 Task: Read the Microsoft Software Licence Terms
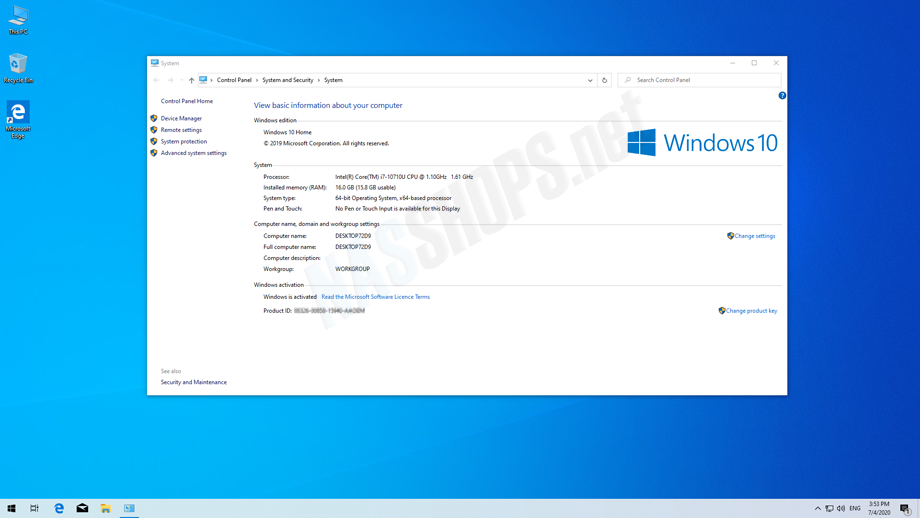tap(376, 297)
